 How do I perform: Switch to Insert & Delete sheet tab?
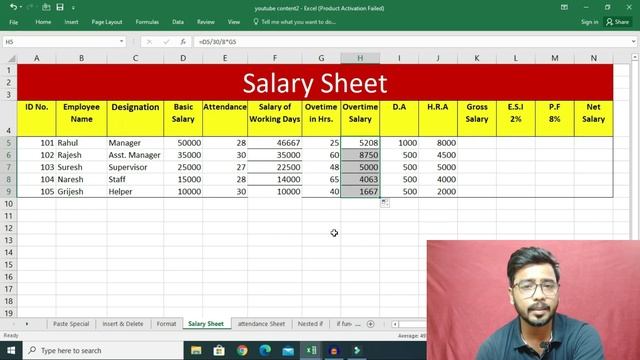[123, 324]
